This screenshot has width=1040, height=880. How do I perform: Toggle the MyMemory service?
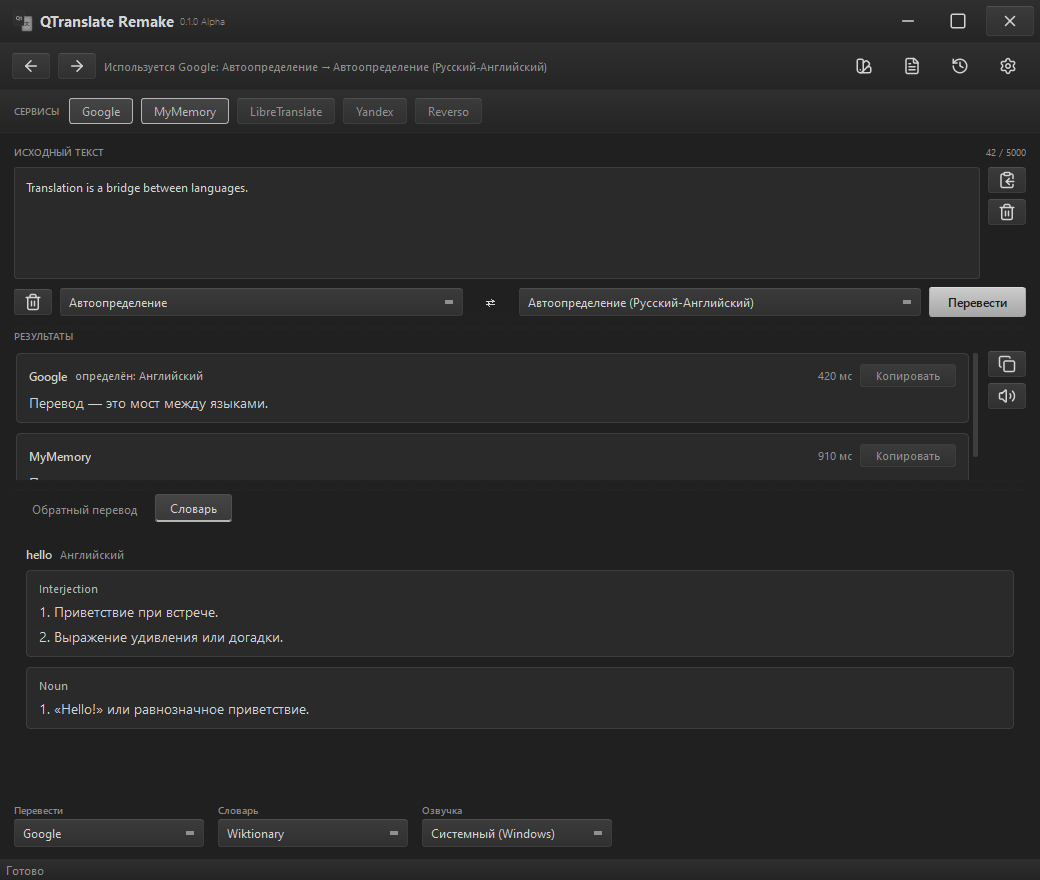pos(185,111)
